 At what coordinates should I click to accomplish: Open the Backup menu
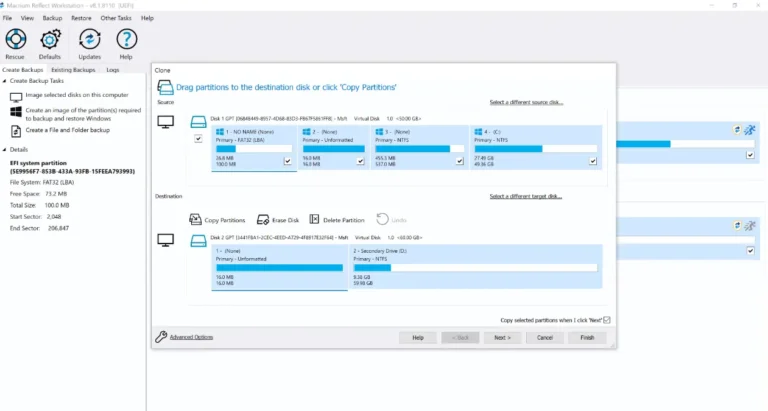click(x=52, y=18)
